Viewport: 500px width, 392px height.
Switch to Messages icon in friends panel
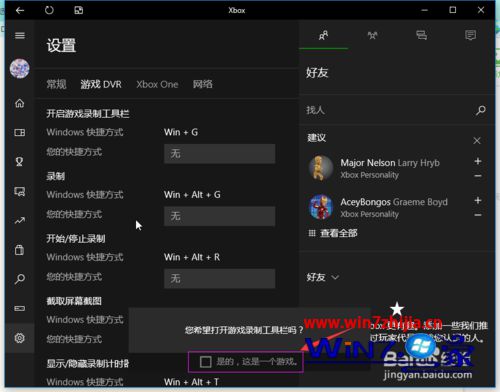point(421,35)
